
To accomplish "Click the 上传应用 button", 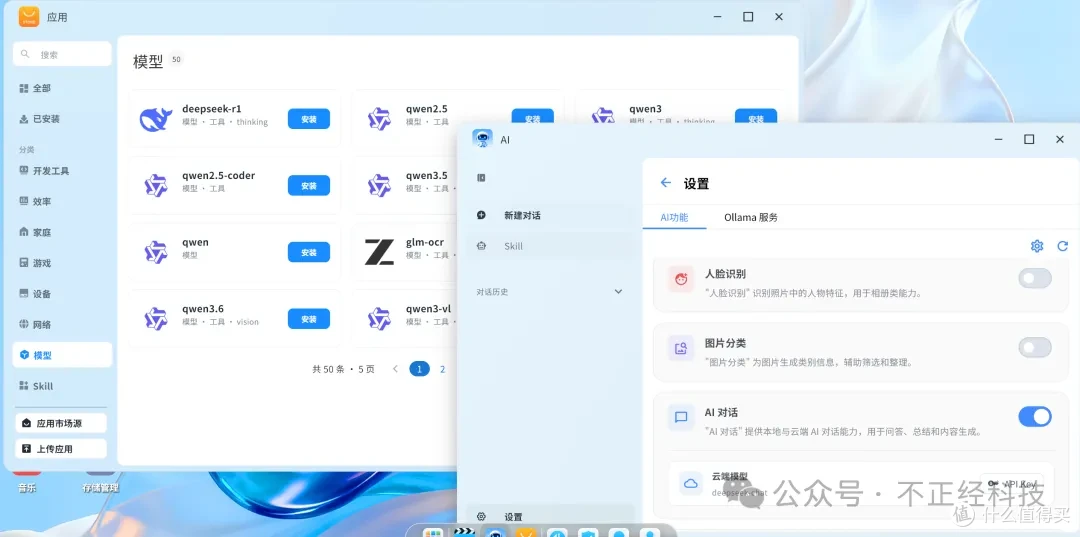I will point(61,449).
